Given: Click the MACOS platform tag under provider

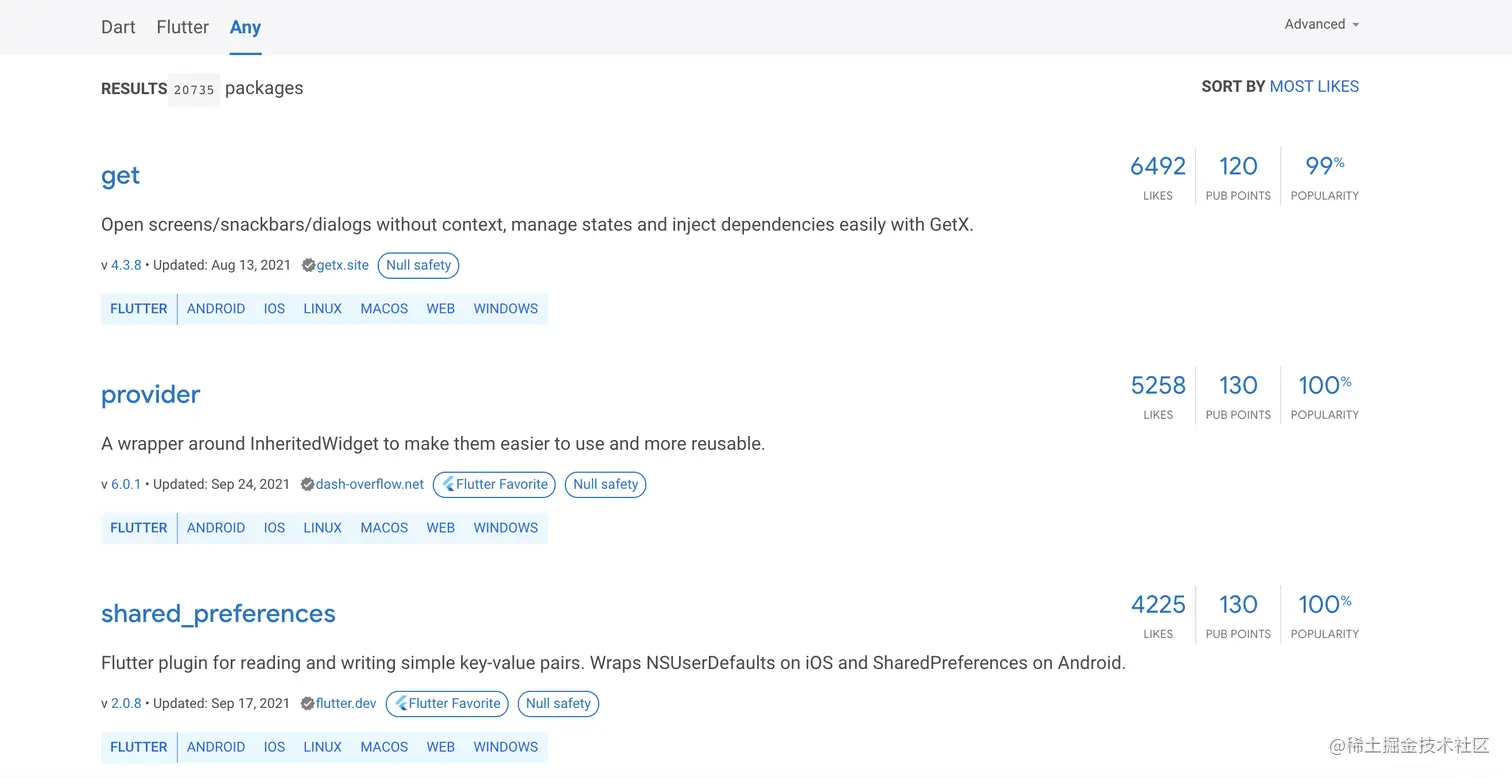Looking at the screenshot, I should point(384,528).
